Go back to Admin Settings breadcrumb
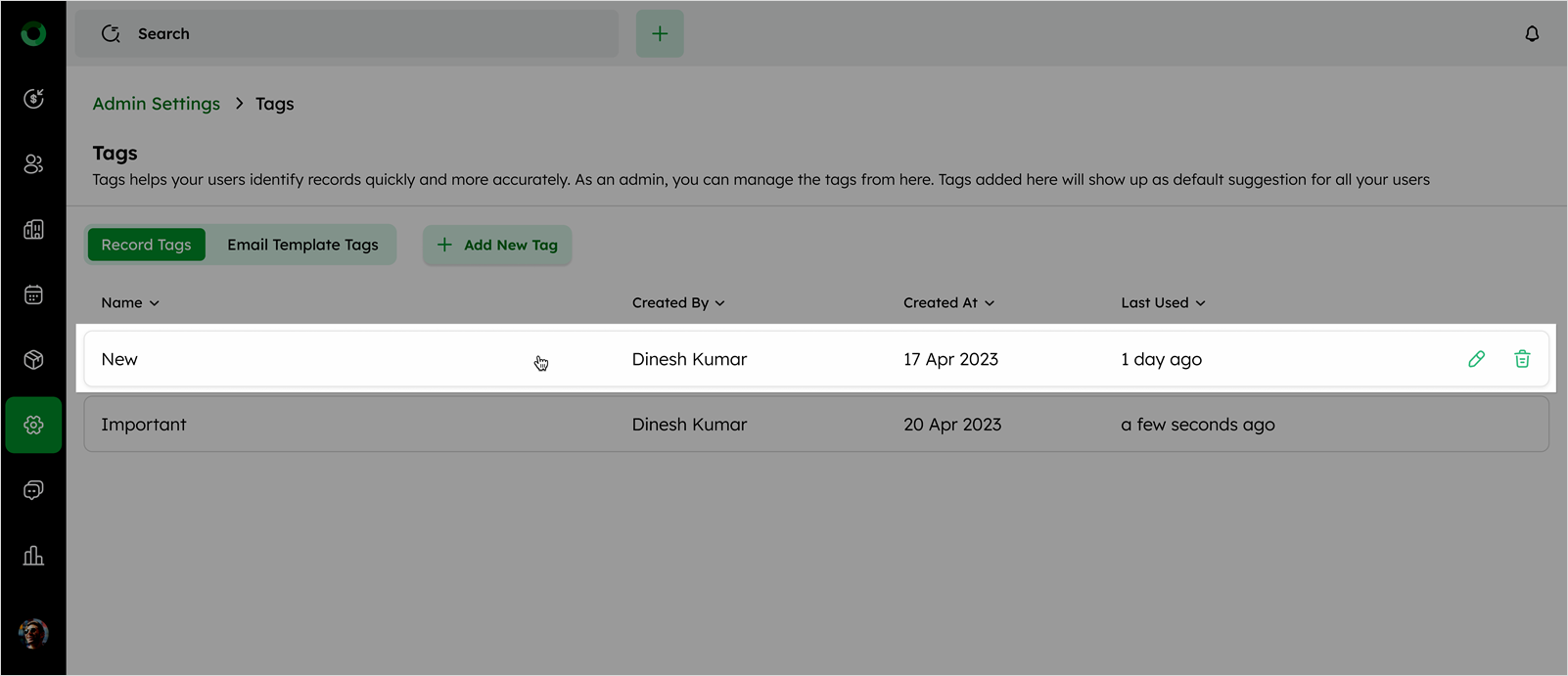1568x676 pixels. tap(157, 104)
